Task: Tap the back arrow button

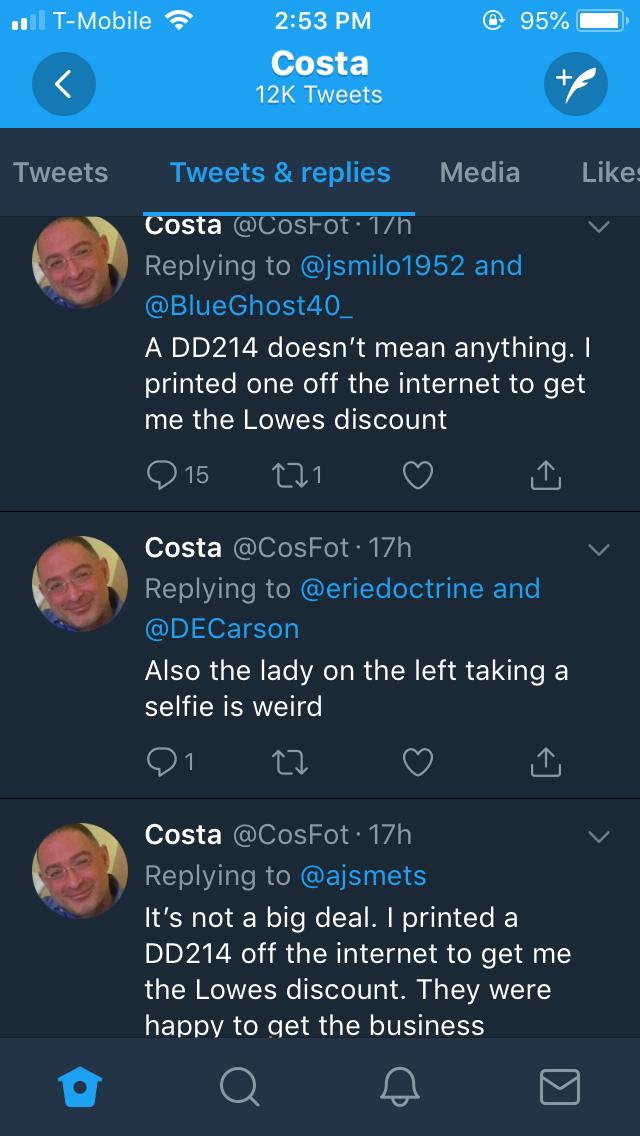Action: coord(64,84)
